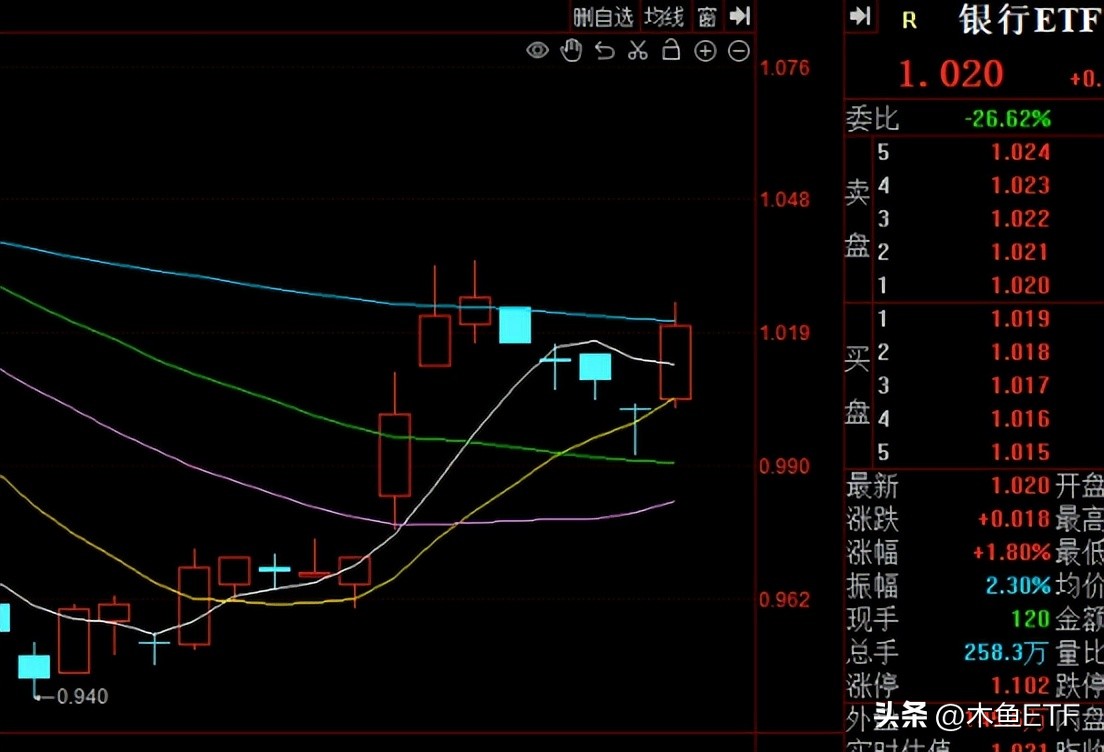Expand the 卖盘 sell orders section
Image resolution: width=1104 pixels, height=752 pixels.
pyautogui.click(x=857, y=217)
